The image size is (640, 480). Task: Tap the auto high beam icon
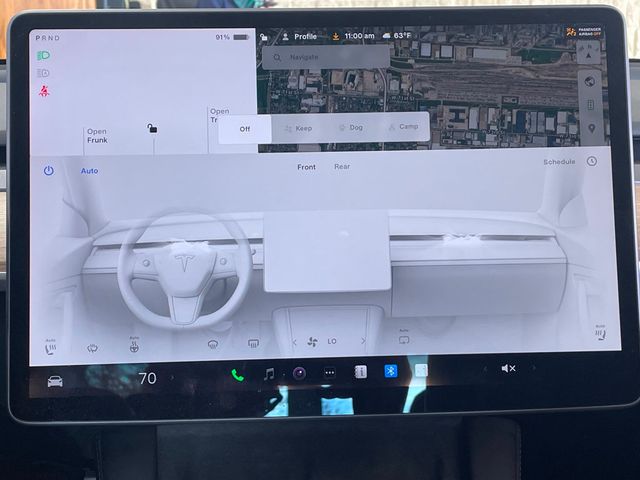tap(43, 73)
